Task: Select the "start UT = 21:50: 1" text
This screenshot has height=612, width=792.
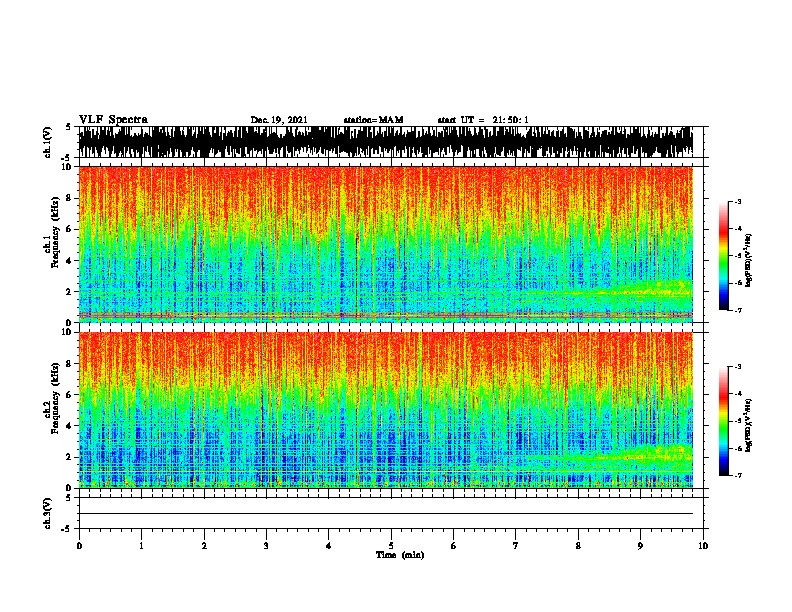Action: click(x=483, y=120)
